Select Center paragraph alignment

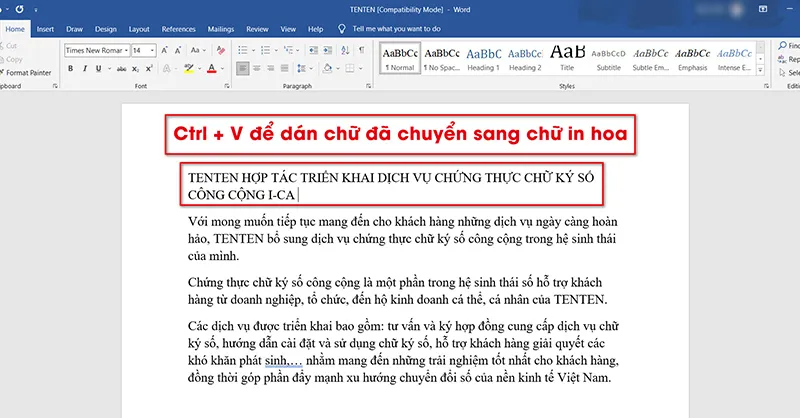pyautogui.click(x=257, y=68)
